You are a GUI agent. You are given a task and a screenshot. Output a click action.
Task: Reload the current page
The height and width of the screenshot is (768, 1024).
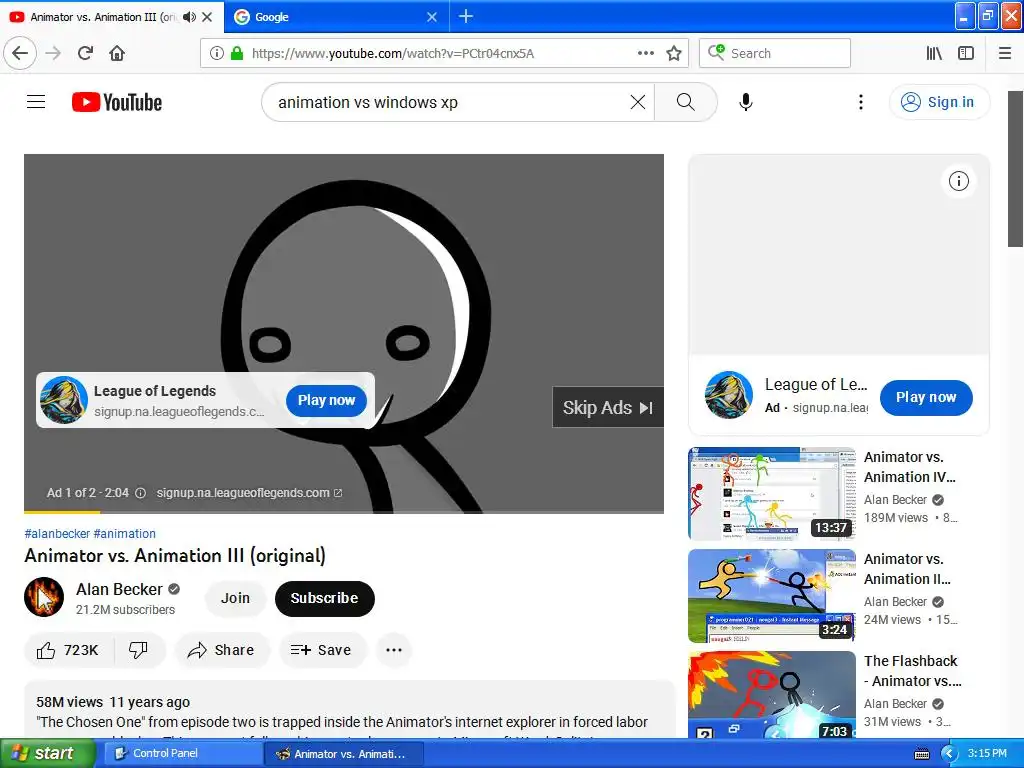coord(86,53)
